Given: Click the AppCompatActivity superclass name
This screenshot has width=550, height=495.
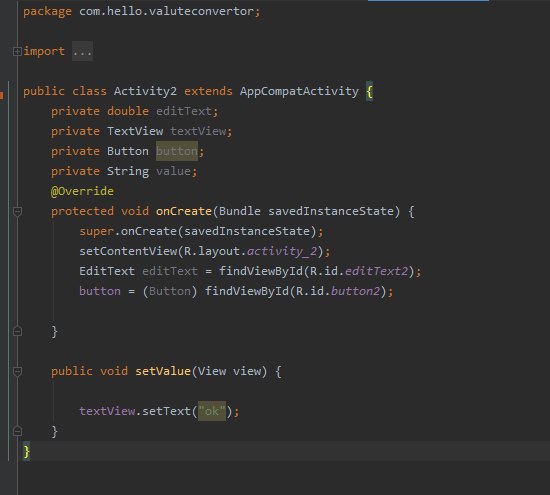Looking at the screenshot, I should coord(299,91).
